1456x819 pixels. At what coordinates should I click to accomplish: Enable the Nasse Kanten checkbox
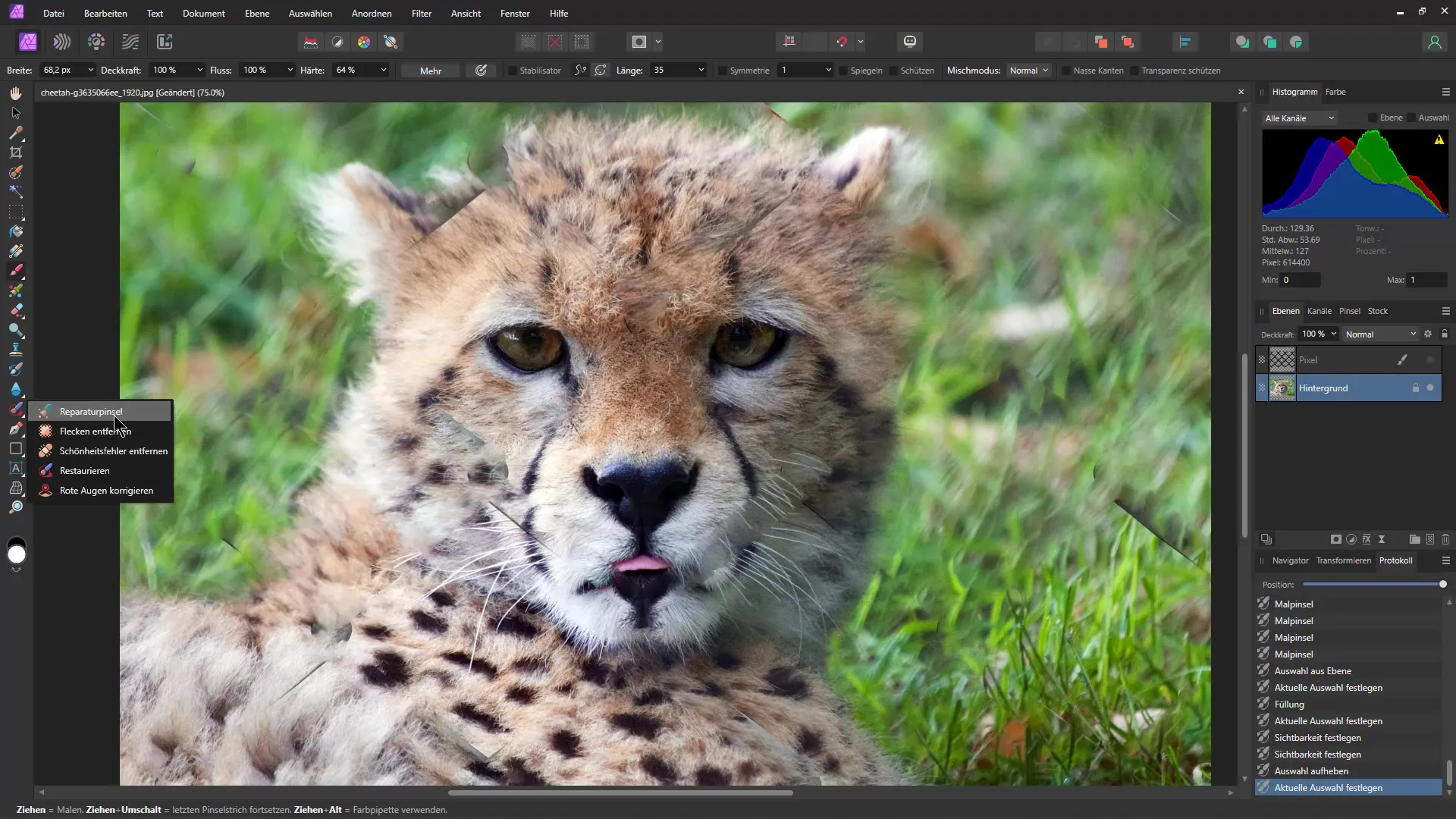1066,71
